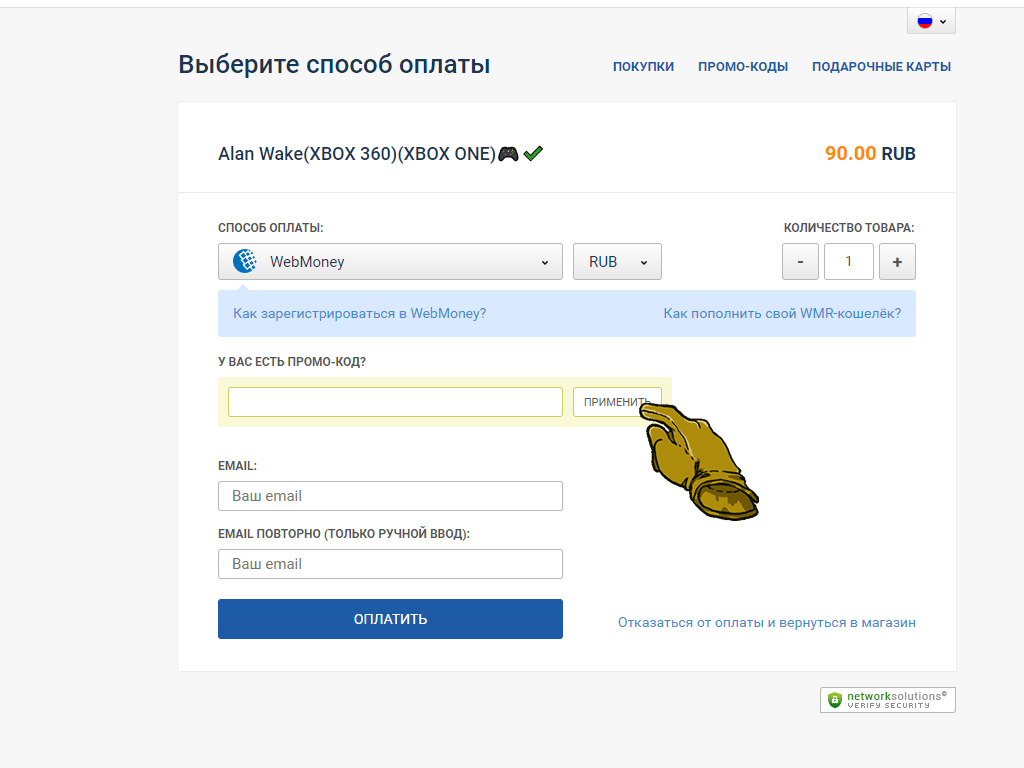1024x768 pixels.
Task: Open Подарочные карты link
Action: pos(881,67)
